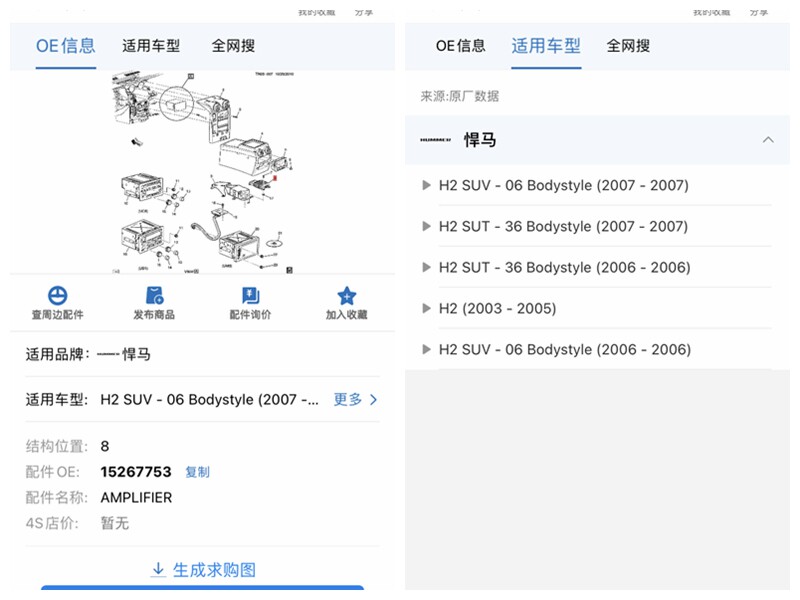Tap the 发布商品 publish icon

(x=154, y=295)
